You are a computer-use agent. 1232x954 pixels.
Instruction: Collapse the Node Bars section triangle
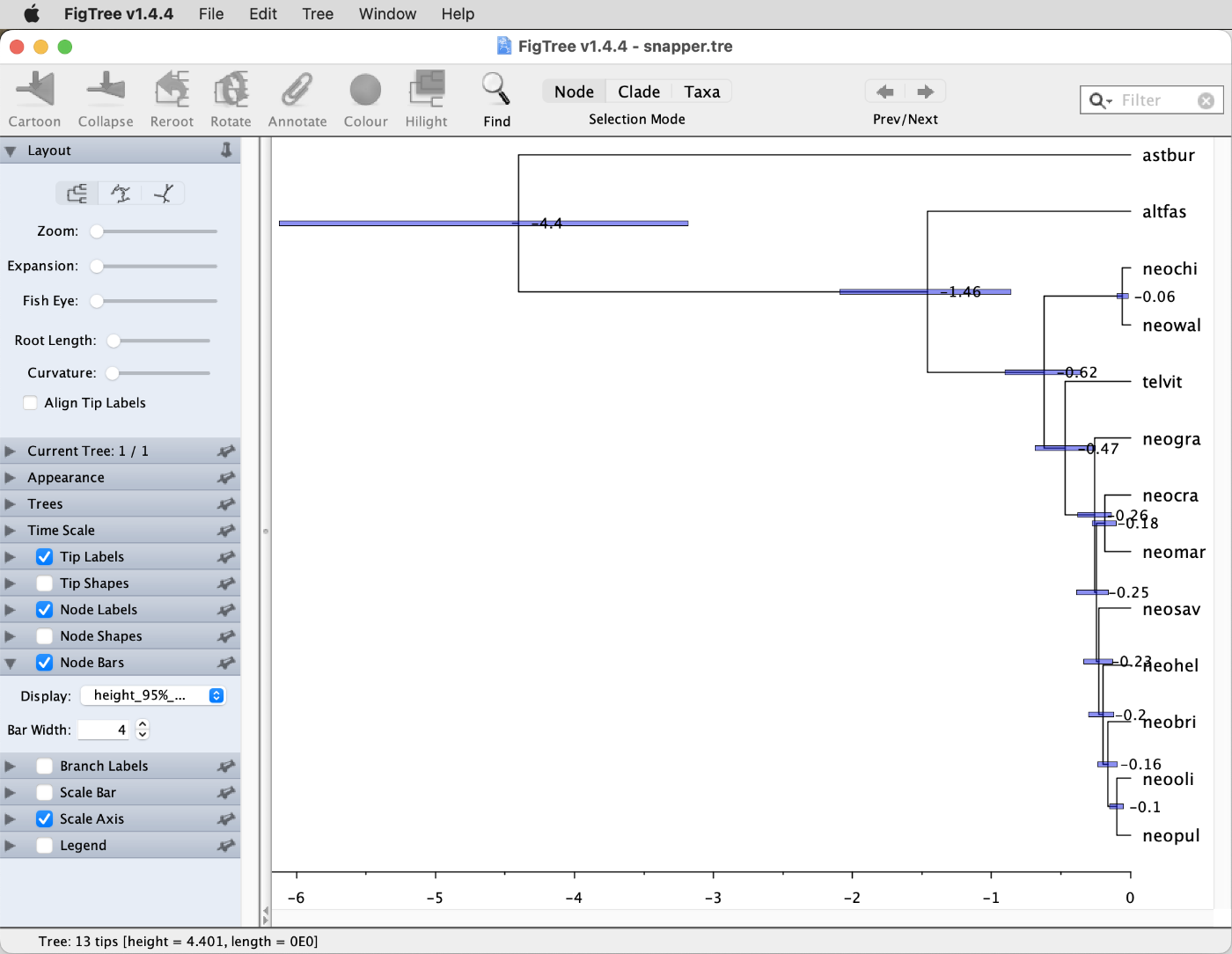pyautogui.click(x=11, y=664)
